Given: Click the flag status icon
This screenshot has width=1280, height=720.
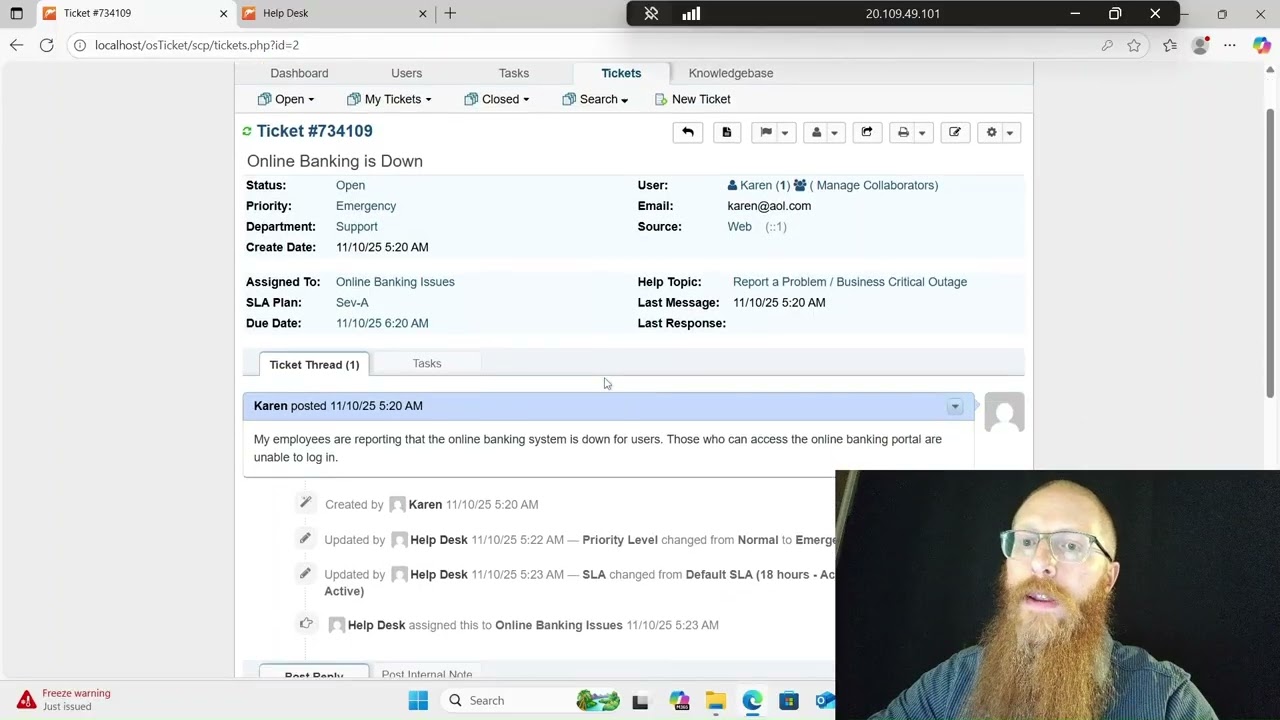Looking at the screenshot, I should (x=766, y=132).
